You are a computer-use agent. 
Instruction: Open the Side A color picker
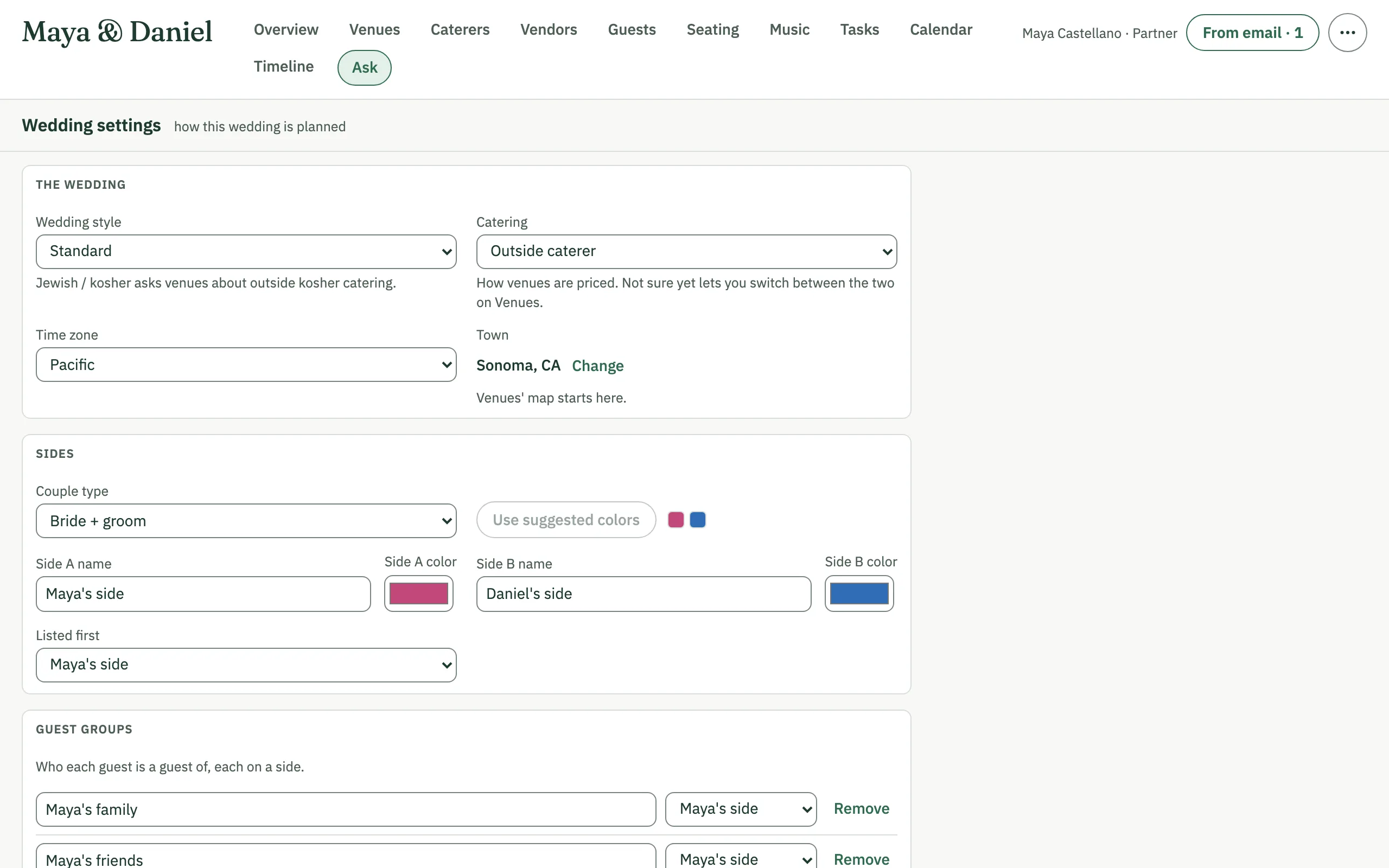[x=418, y=593]
